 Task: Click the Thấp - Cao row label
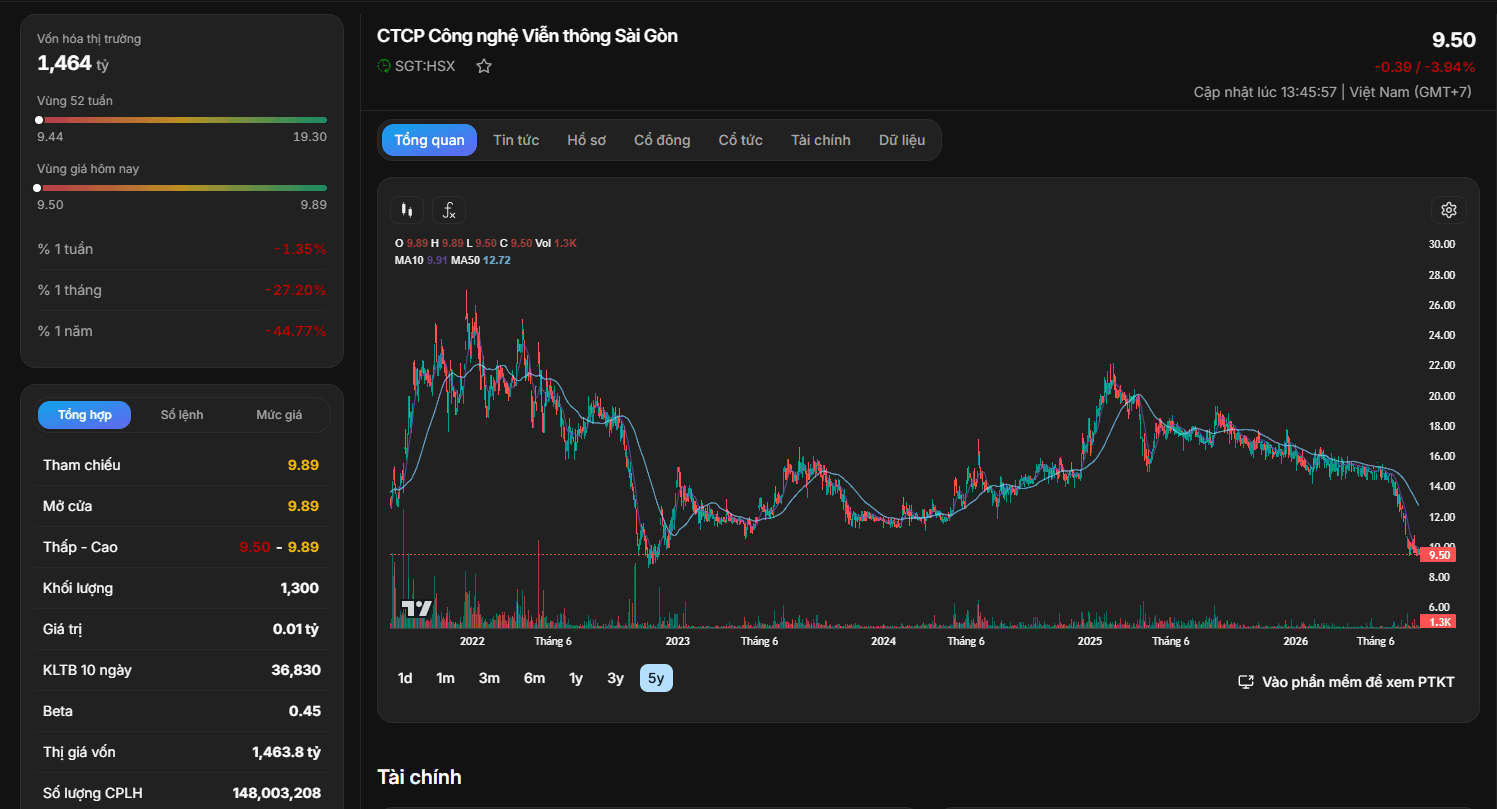[x=80, y=547]
